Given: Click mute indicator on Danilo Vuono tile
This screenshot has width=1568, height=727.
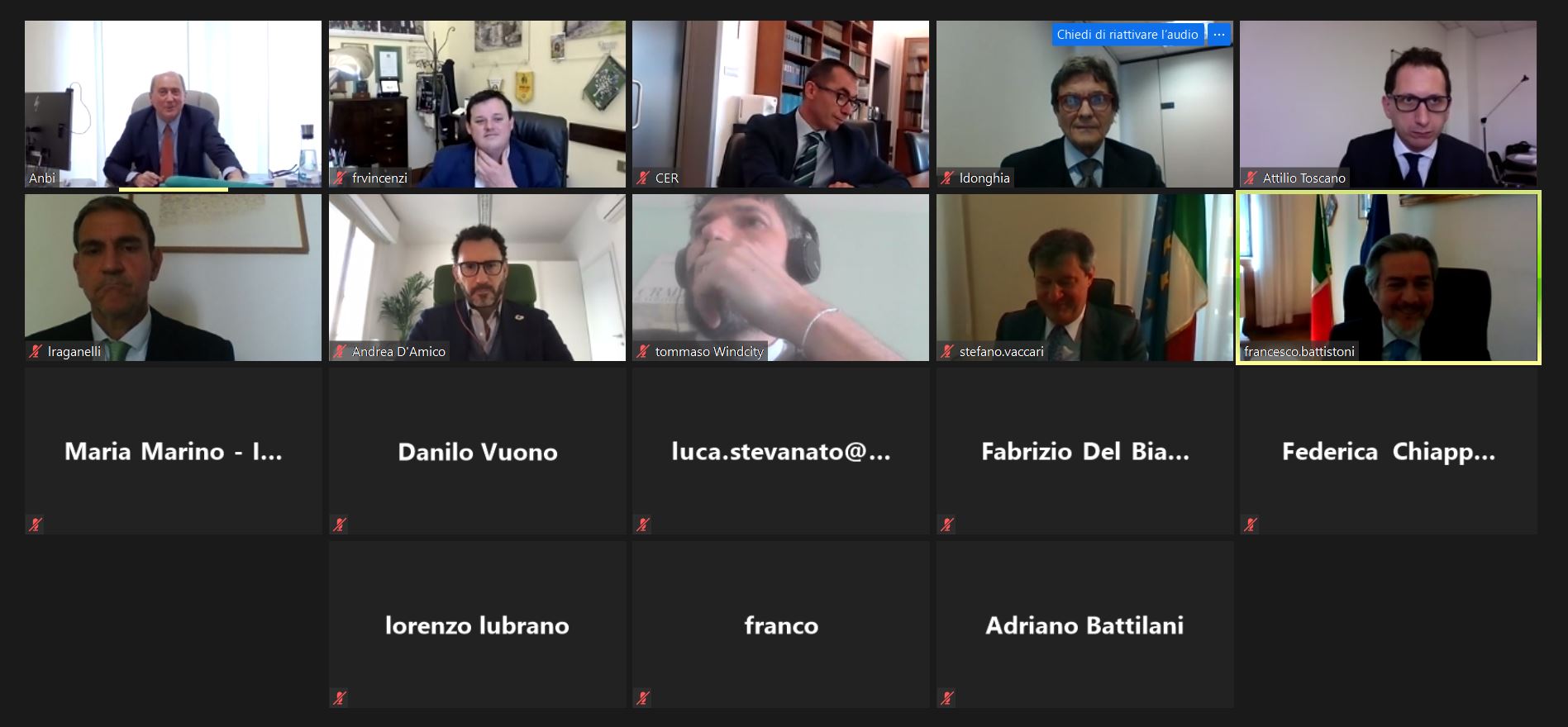Looking at the screenshot, I should coord(340,524).
